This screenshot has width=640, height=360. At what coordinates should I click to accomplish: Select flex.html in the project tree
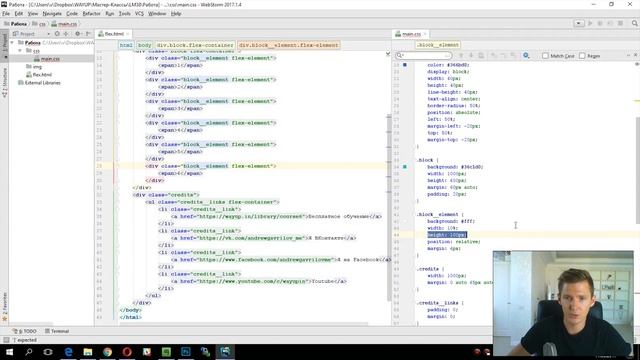click(x=39, y=75)
